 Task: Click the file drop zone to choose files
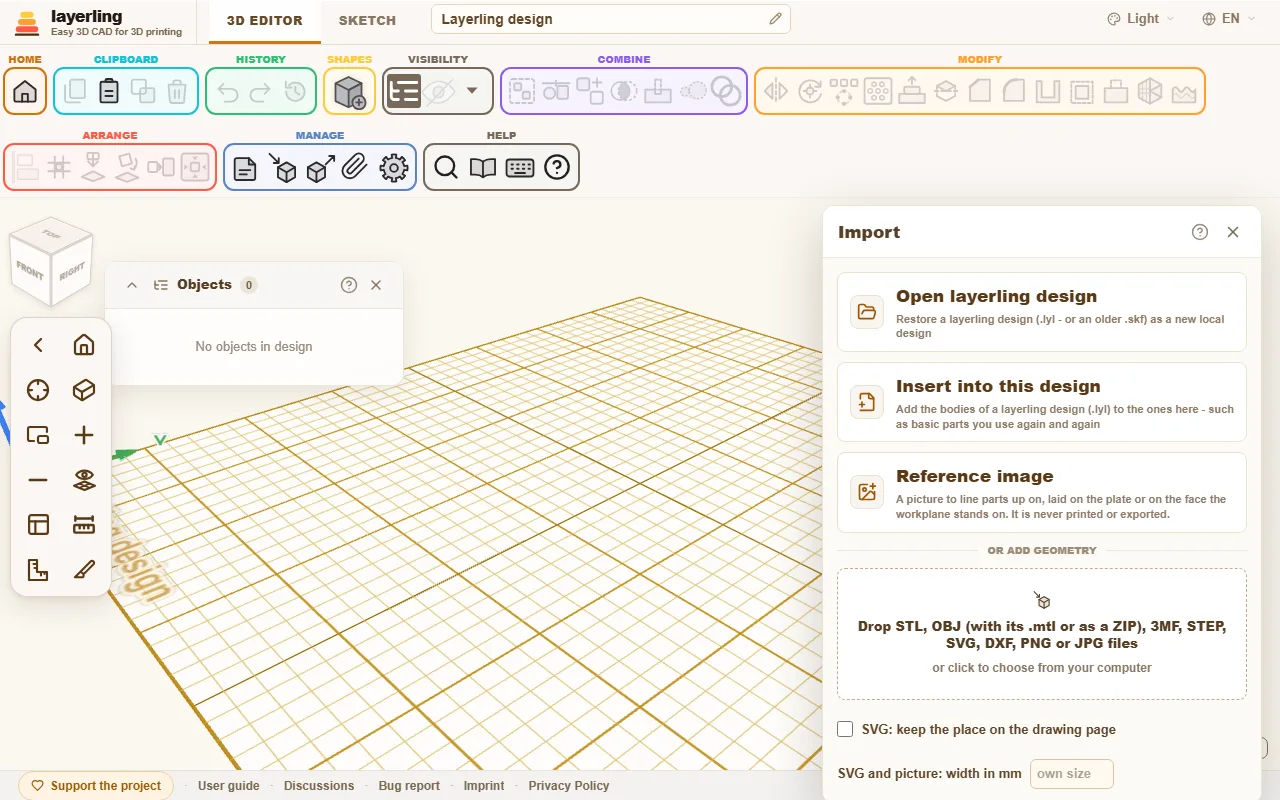pos(1042,634)
